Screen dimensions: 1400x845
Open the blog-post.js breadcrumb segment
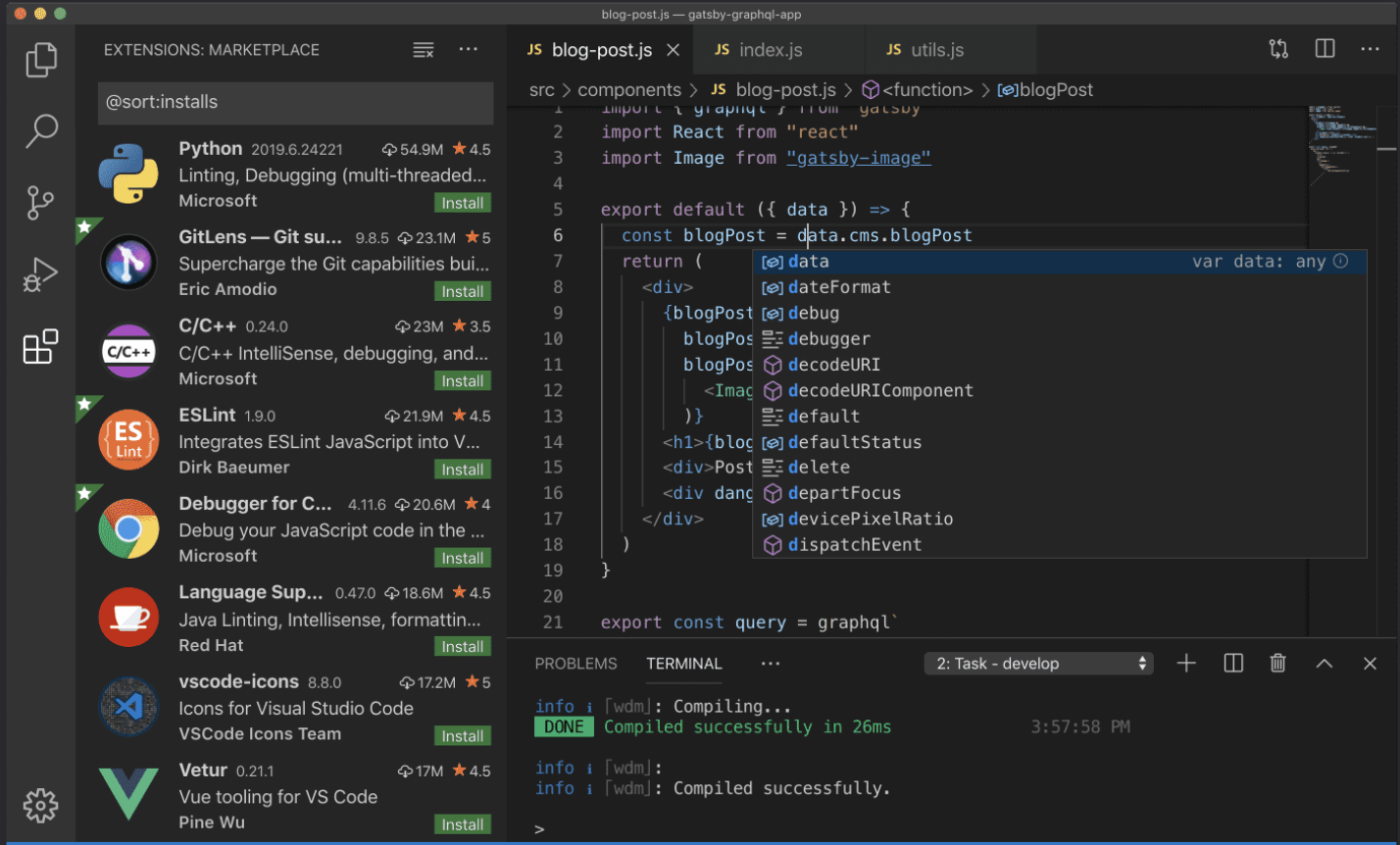click(x=773, y=90)
